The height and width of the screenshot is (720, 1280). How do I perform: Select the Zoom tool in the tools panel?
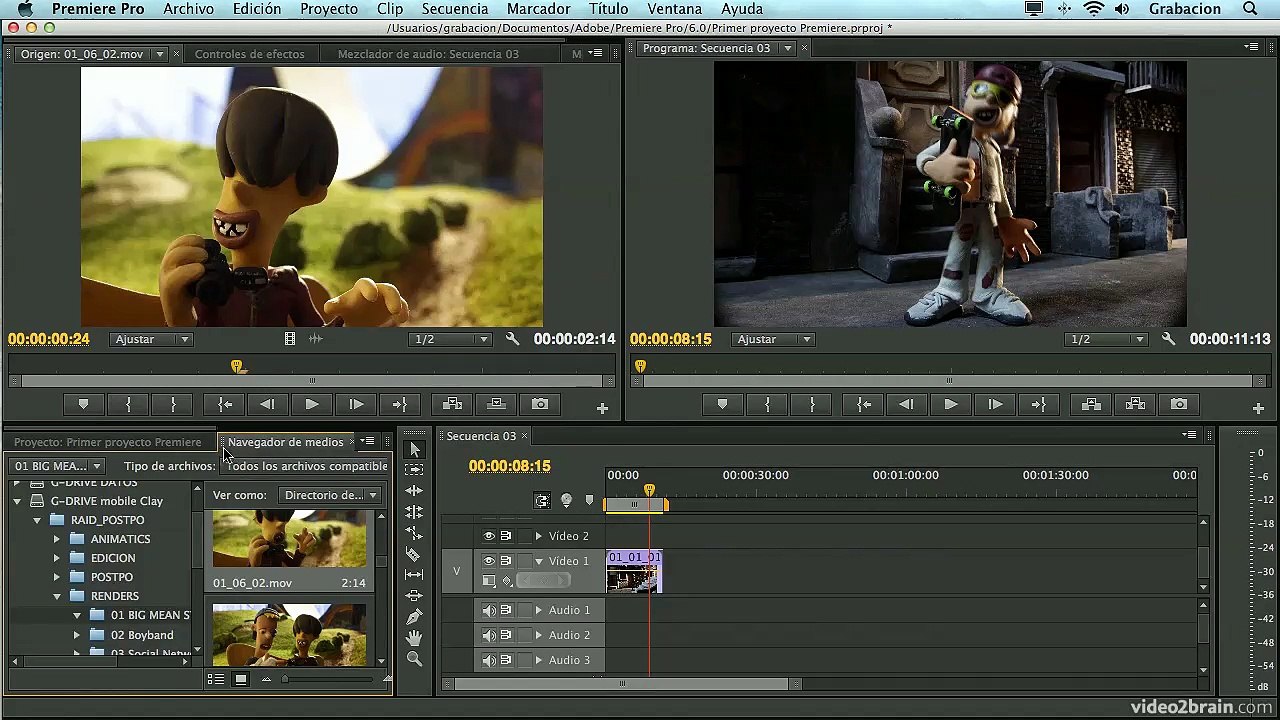[414, 658]
